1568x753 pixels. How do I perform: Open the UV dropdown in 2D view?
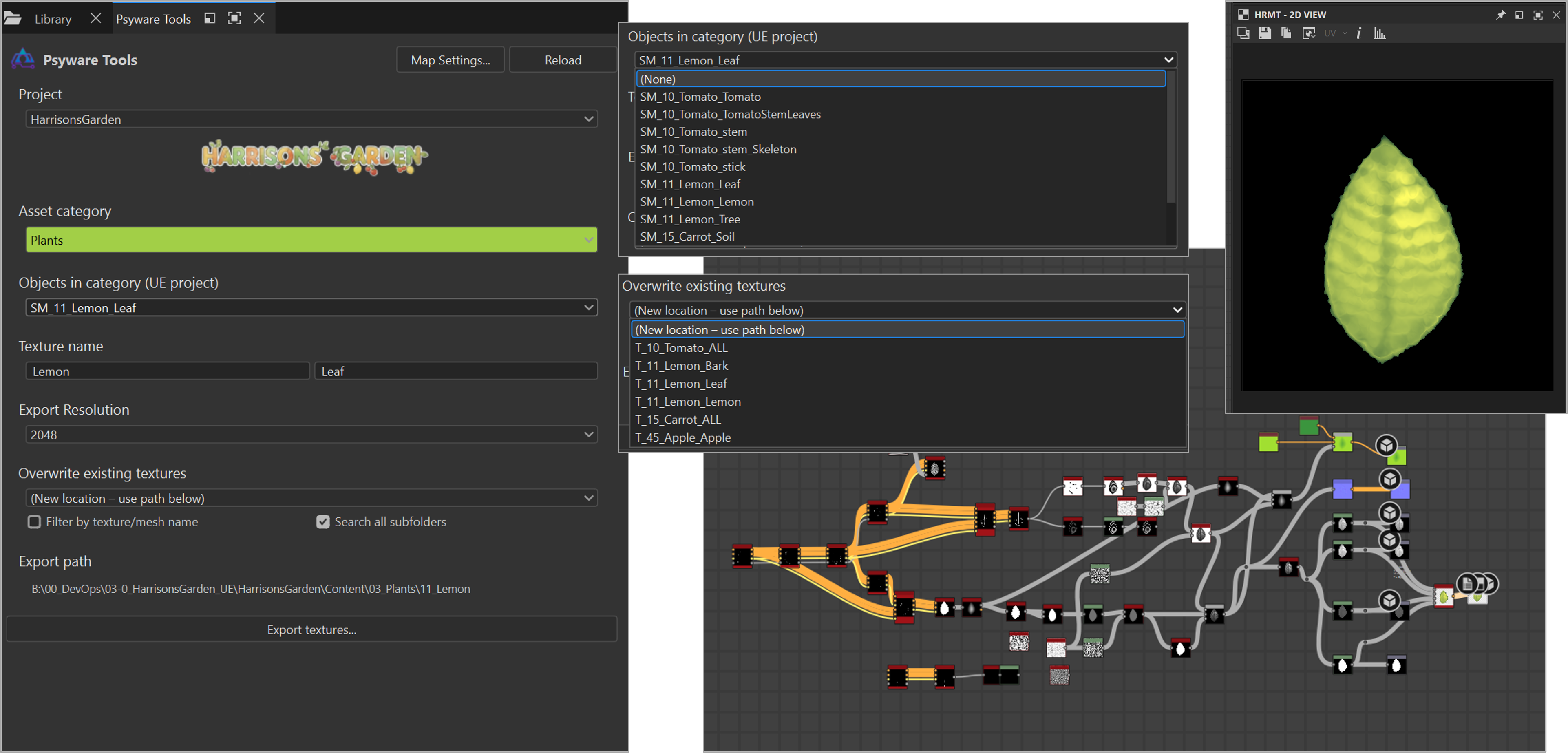[1335, 33]
